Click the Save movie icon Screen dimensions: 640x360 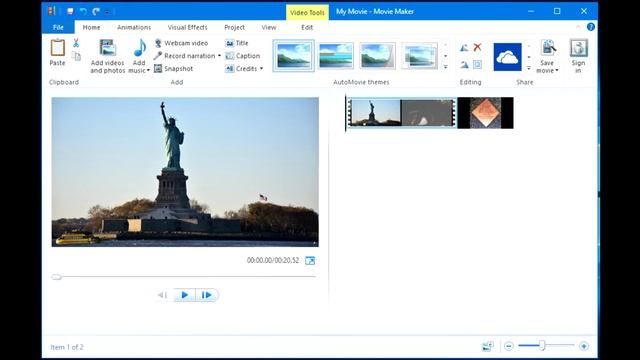(548, 48)
